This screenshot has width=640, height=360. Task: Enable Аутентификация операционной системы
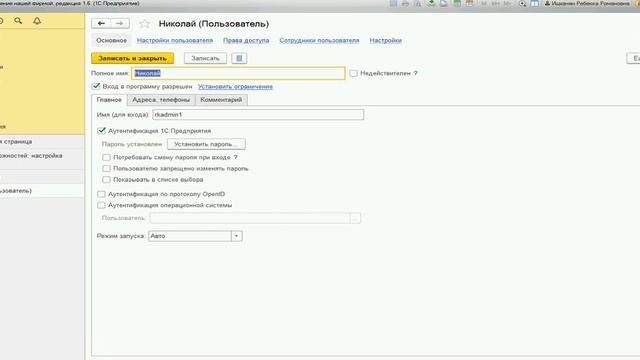(101, 205)
